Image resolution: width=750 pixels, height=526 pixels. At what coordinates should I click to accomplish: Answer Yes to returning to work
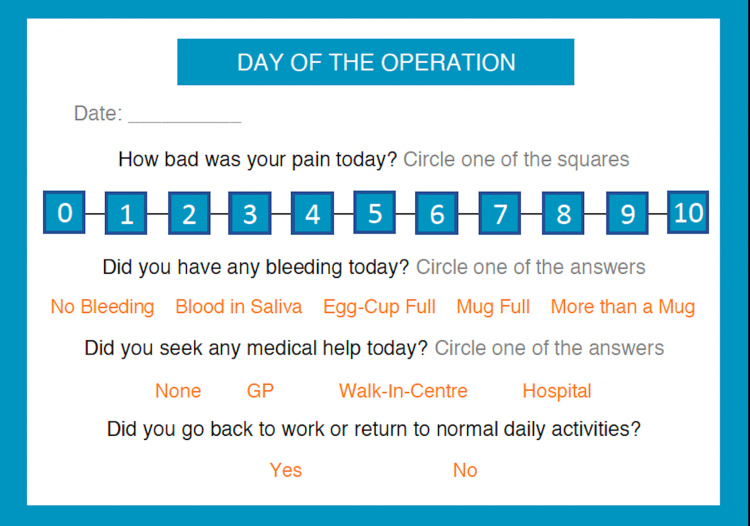point(286,470)
